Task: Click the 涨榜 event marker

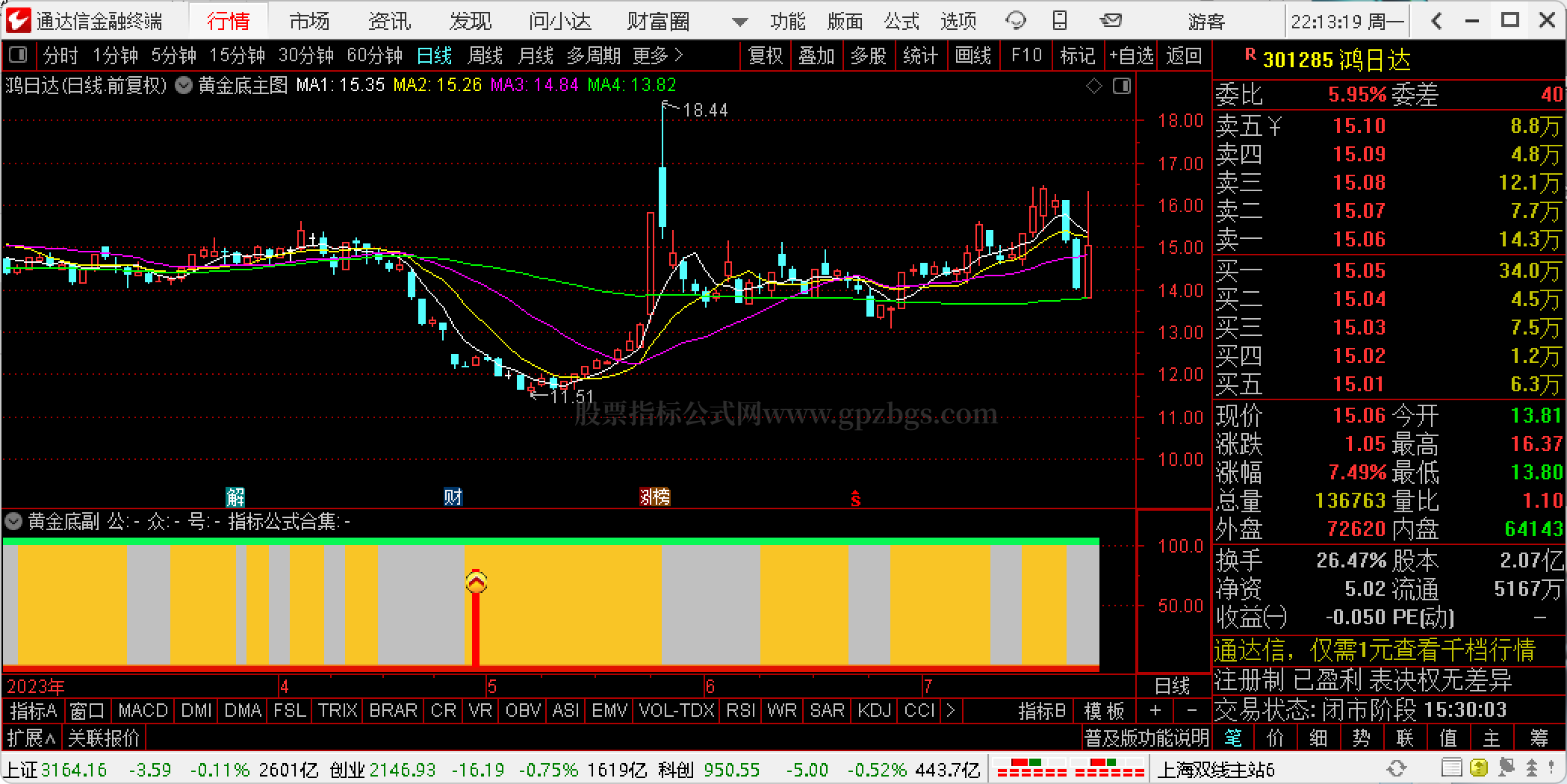Action: 655,497
